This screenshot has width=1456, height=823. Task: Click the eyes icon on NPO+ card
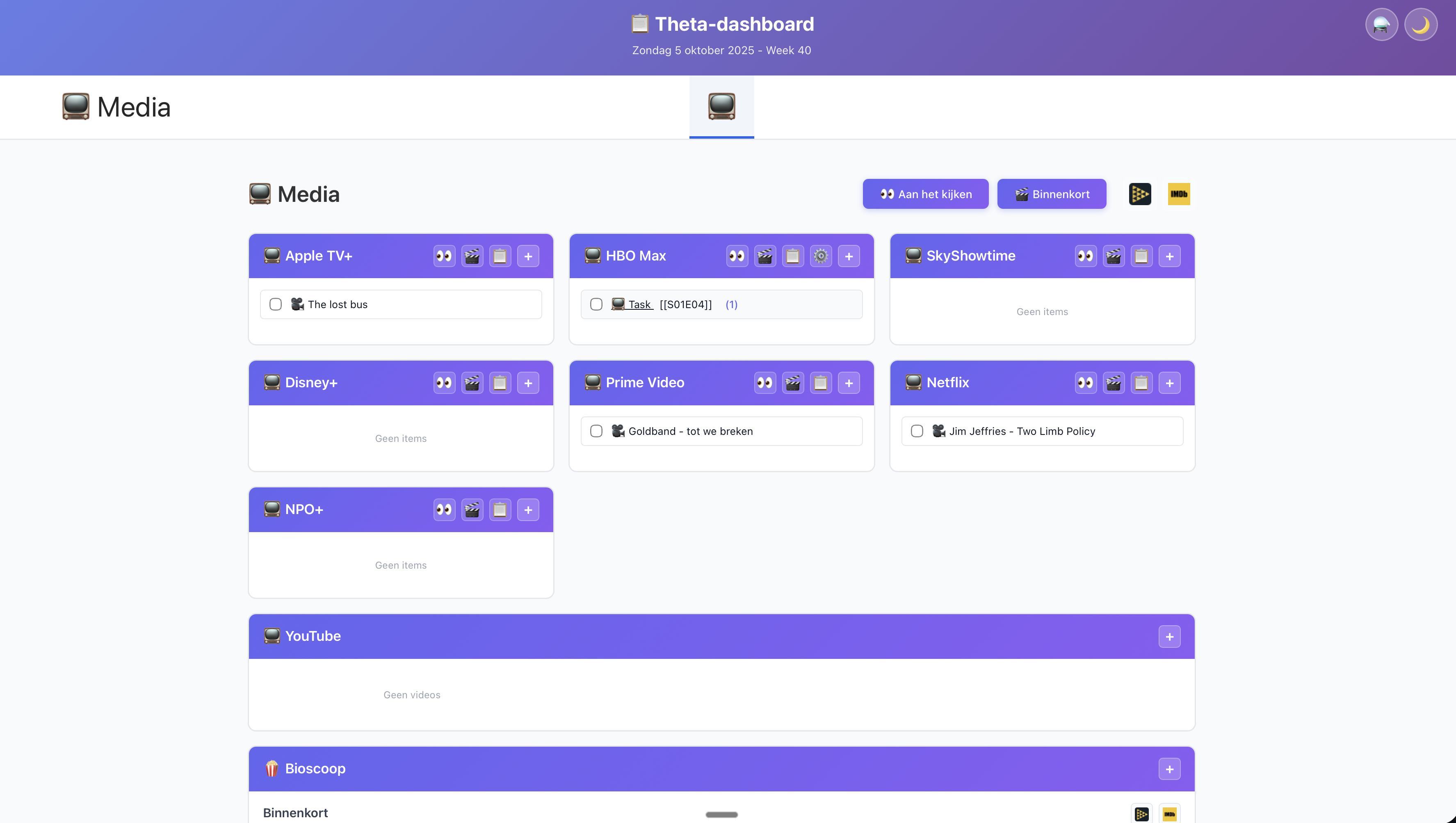[x=444, y=510]
